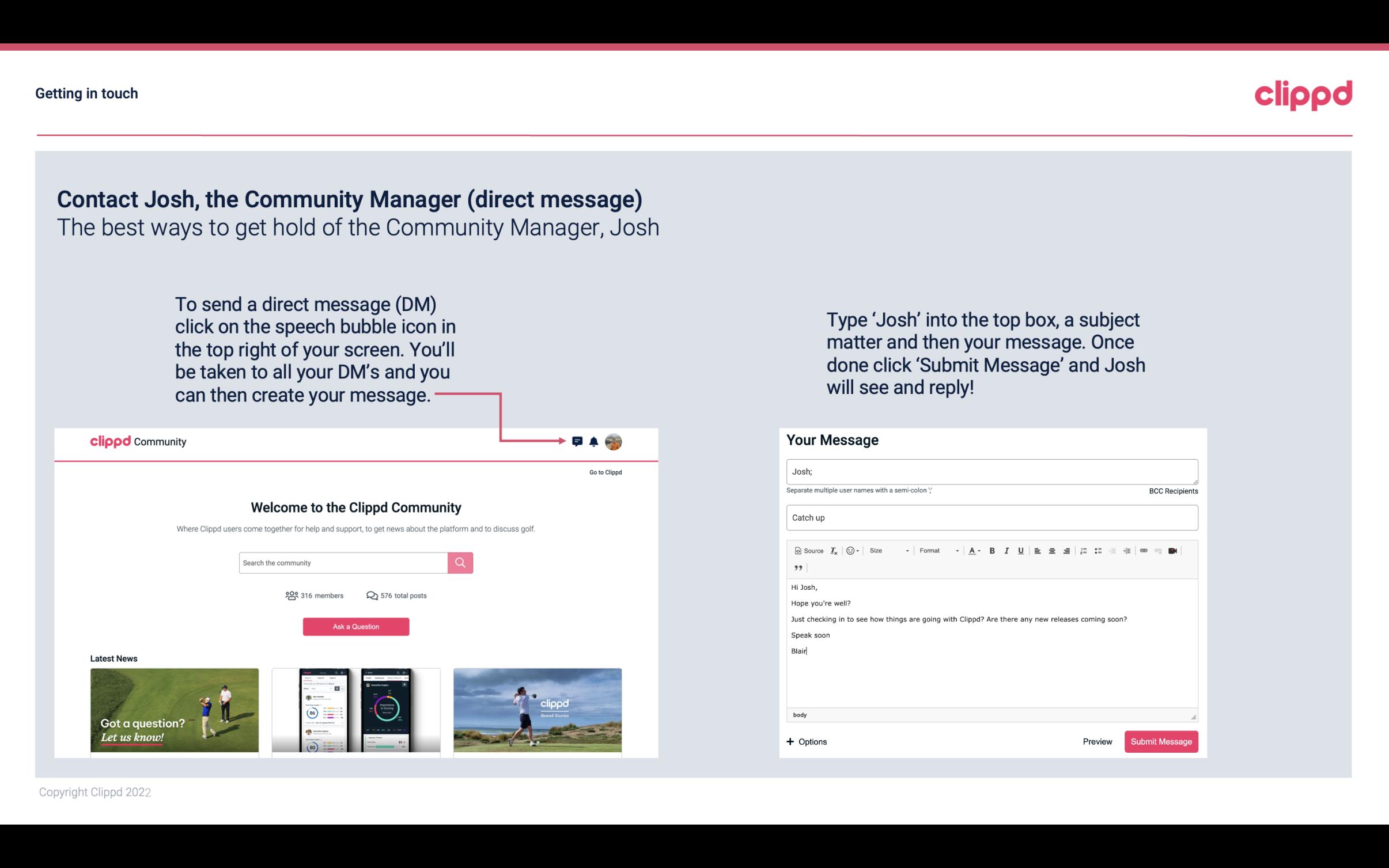Click the community search input field
The image size is (1389, 868).
[343, 562]
